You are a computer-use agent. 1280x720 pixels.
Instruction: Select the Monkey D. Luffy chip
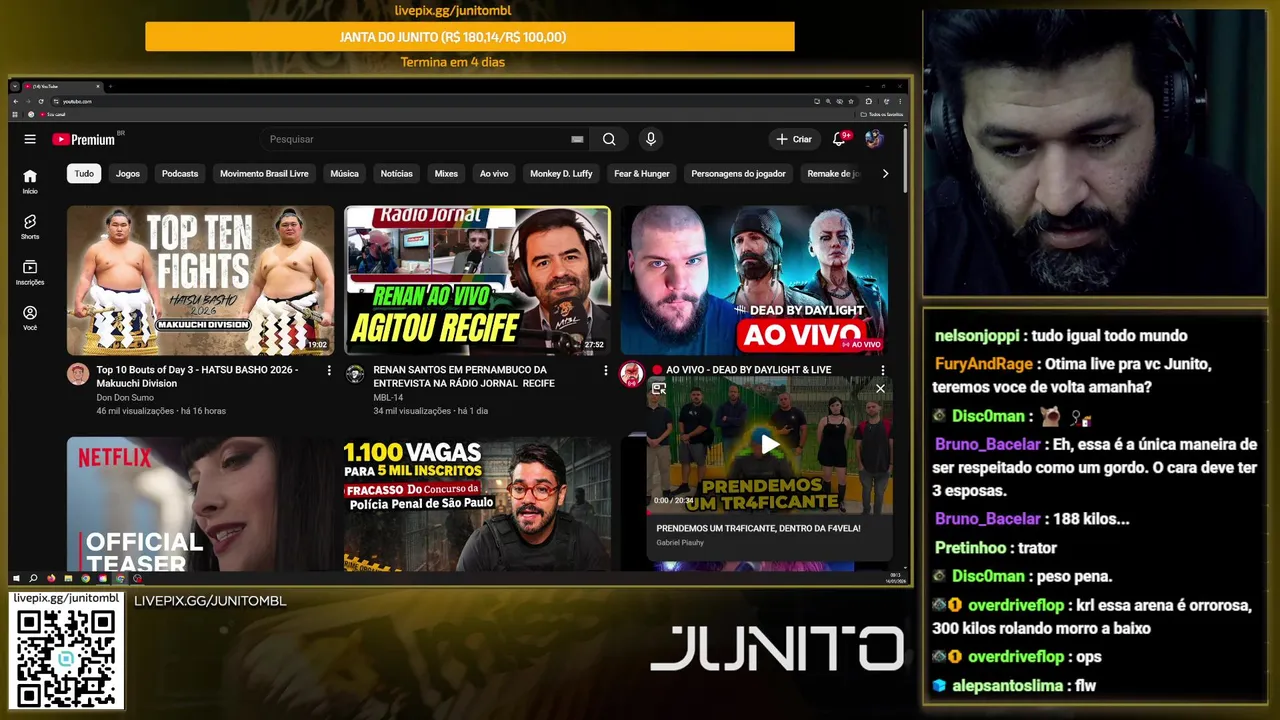pos(561,173)
